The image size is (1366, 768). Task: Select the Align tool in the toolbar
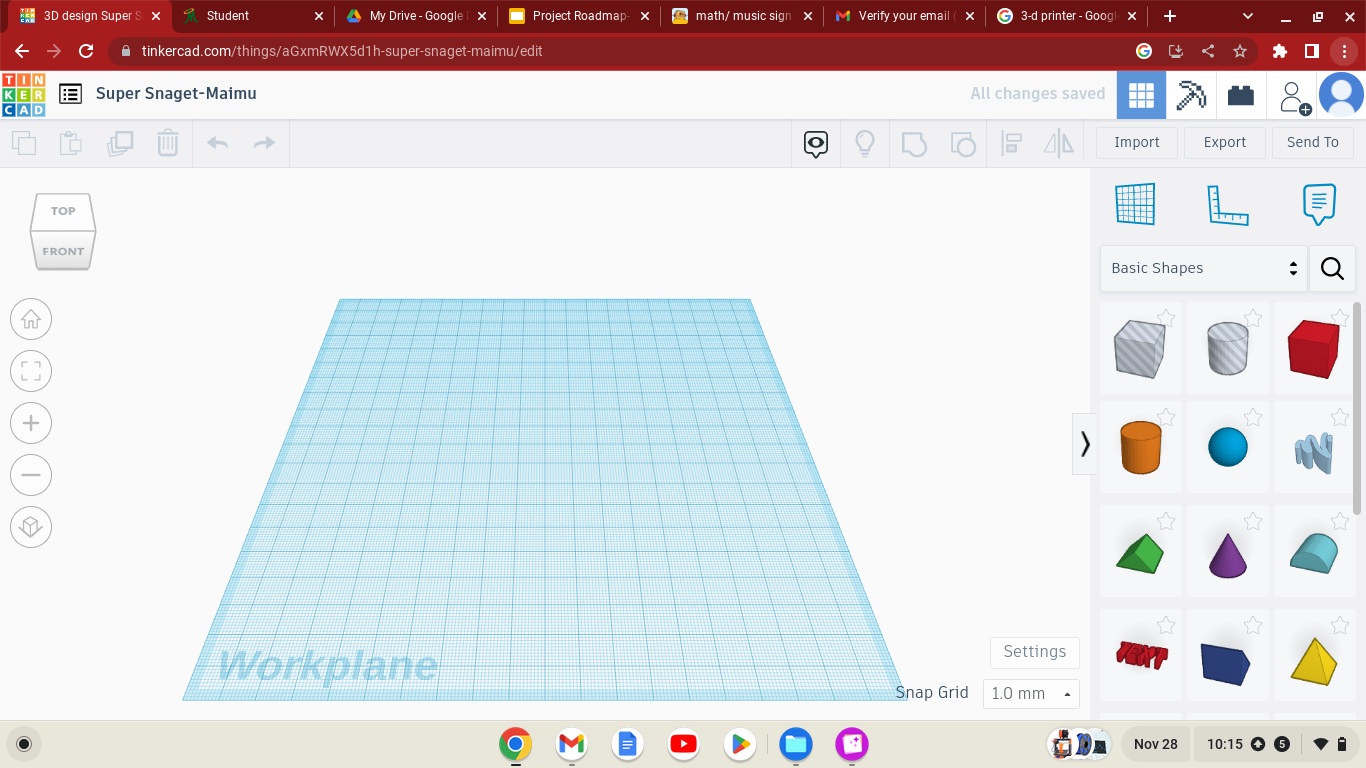[x=1011, y=143]
